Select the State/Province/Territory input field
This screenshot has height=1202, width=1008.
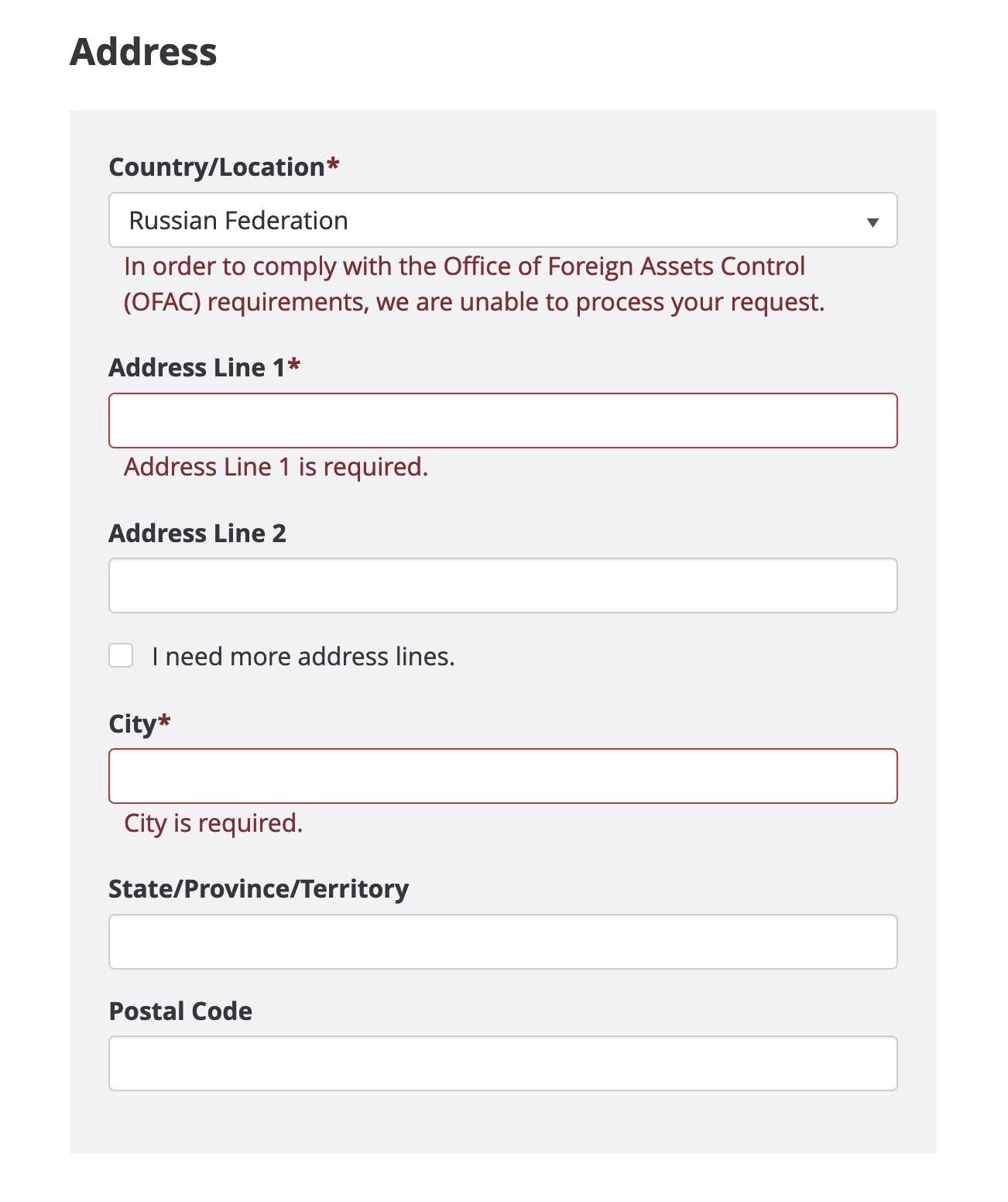point(502,942)
